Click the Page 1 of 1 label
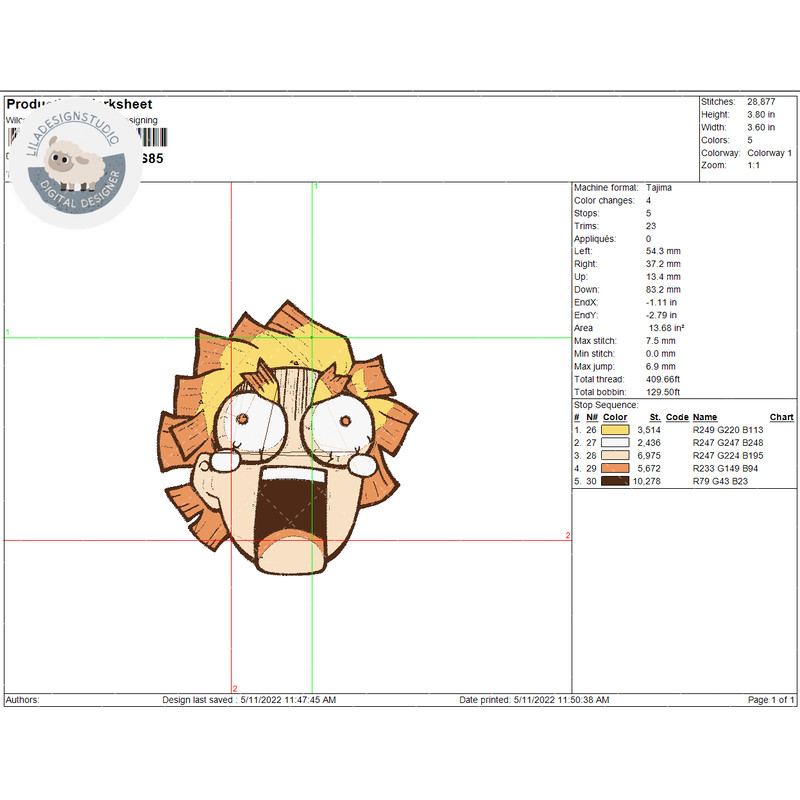 771,700
